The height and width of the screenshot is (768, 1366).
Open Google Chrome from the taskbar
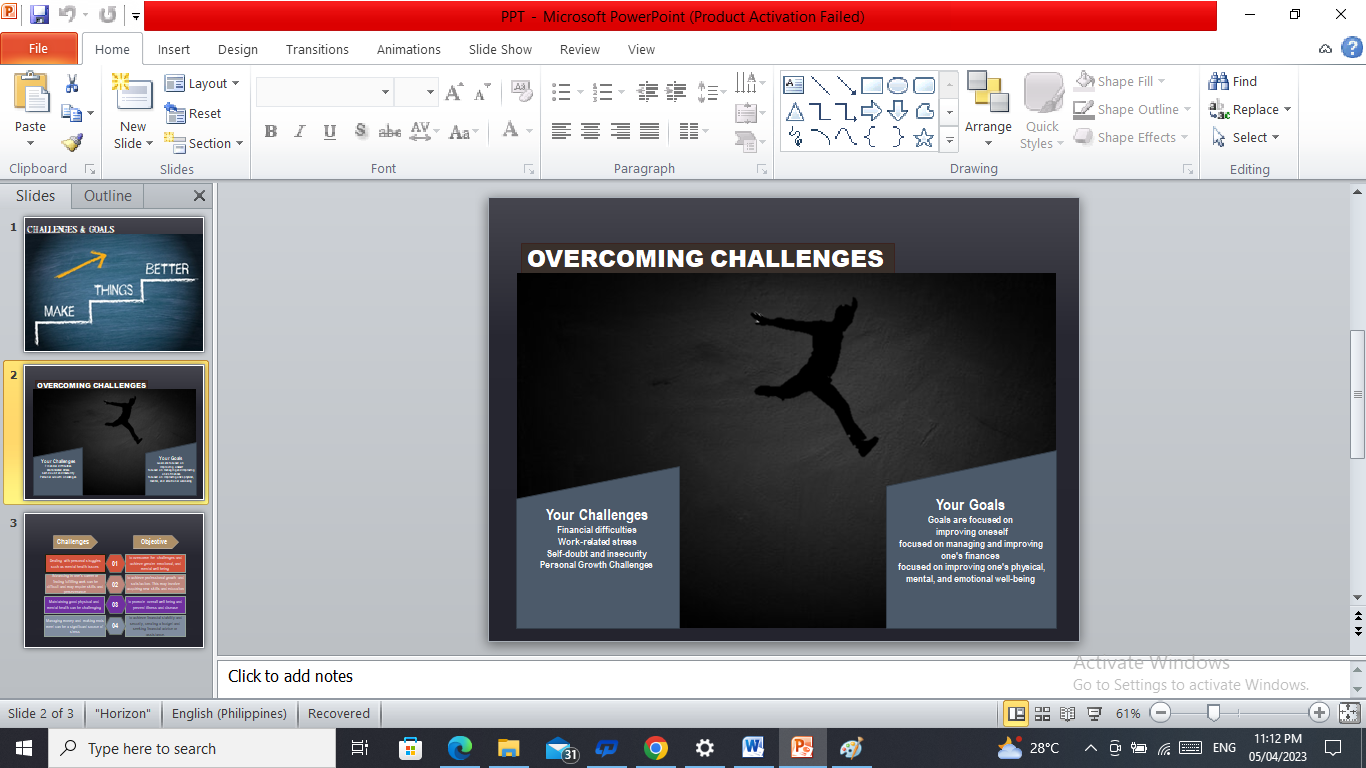click(656, 747)
